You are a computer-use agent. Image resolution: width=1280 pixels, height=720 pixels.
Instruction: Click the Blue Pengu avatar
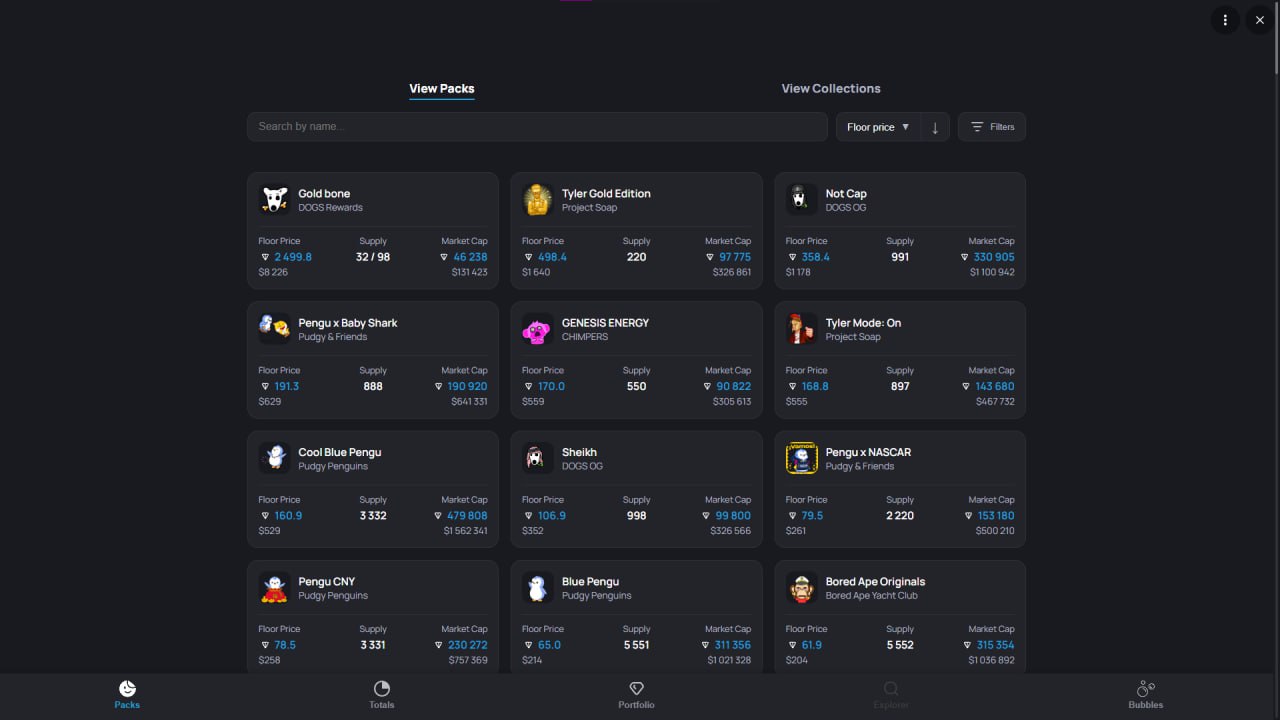(538, 587)
